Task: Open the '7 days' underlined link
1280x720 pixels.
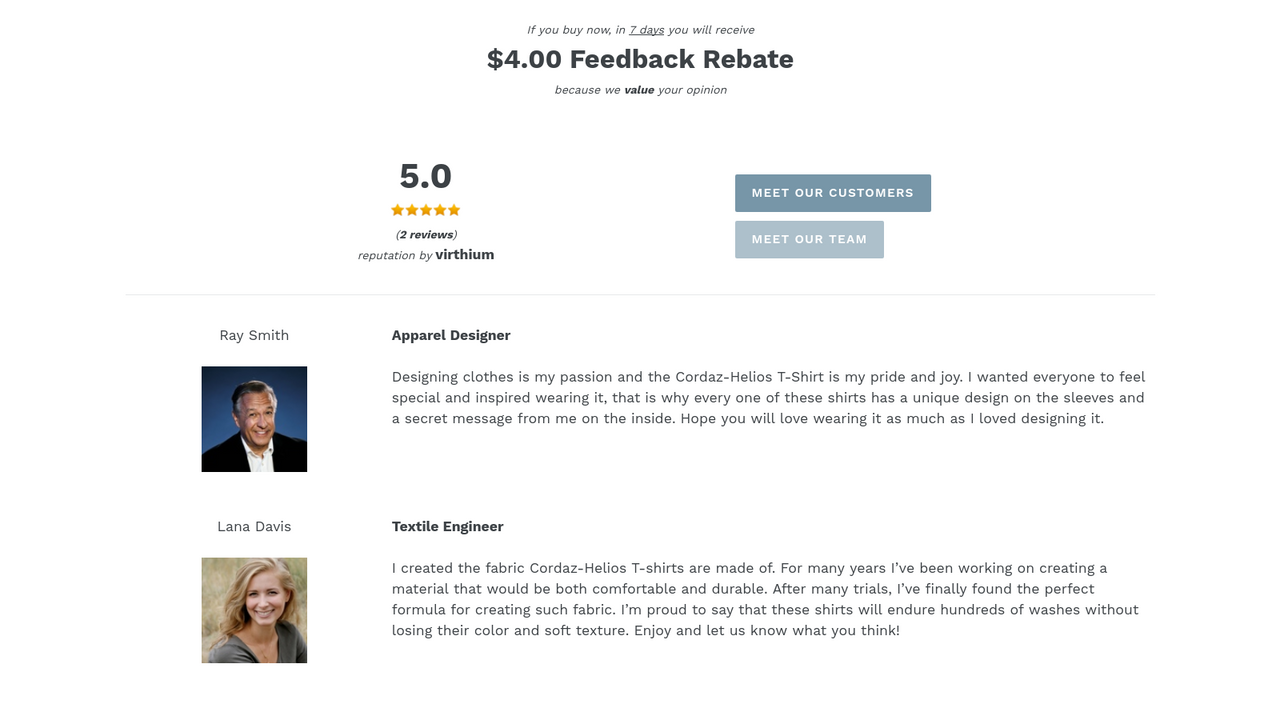Action: [647, 30]
